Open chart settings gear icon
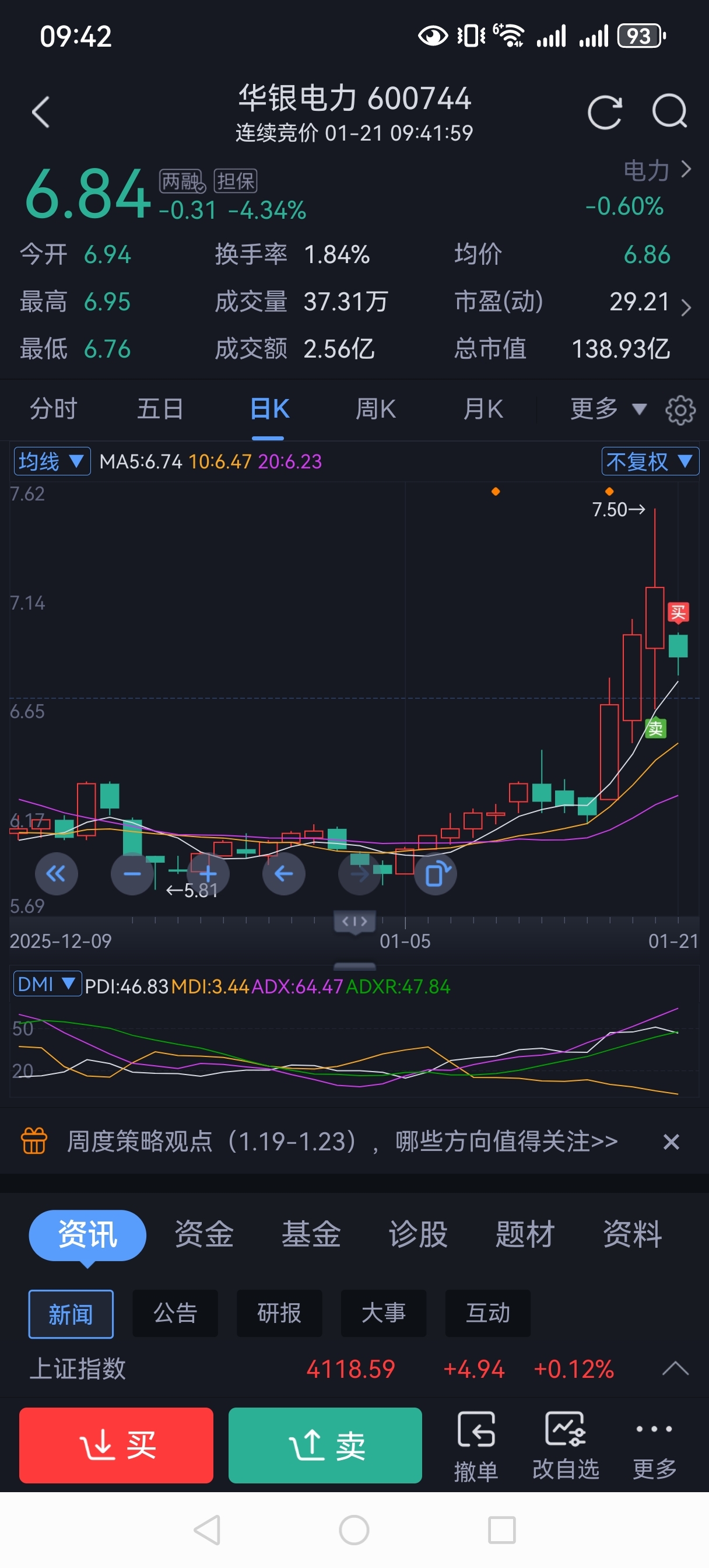Viewport: 709px width, 1568px height. pos(680,409)
